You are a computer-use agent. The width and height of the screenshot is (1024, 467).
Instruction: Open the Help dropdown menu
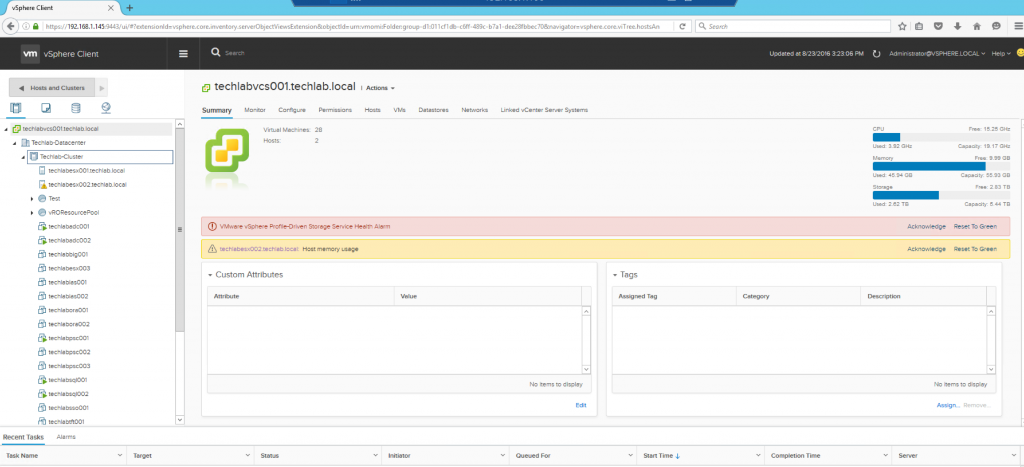[x=1000, y=54]
